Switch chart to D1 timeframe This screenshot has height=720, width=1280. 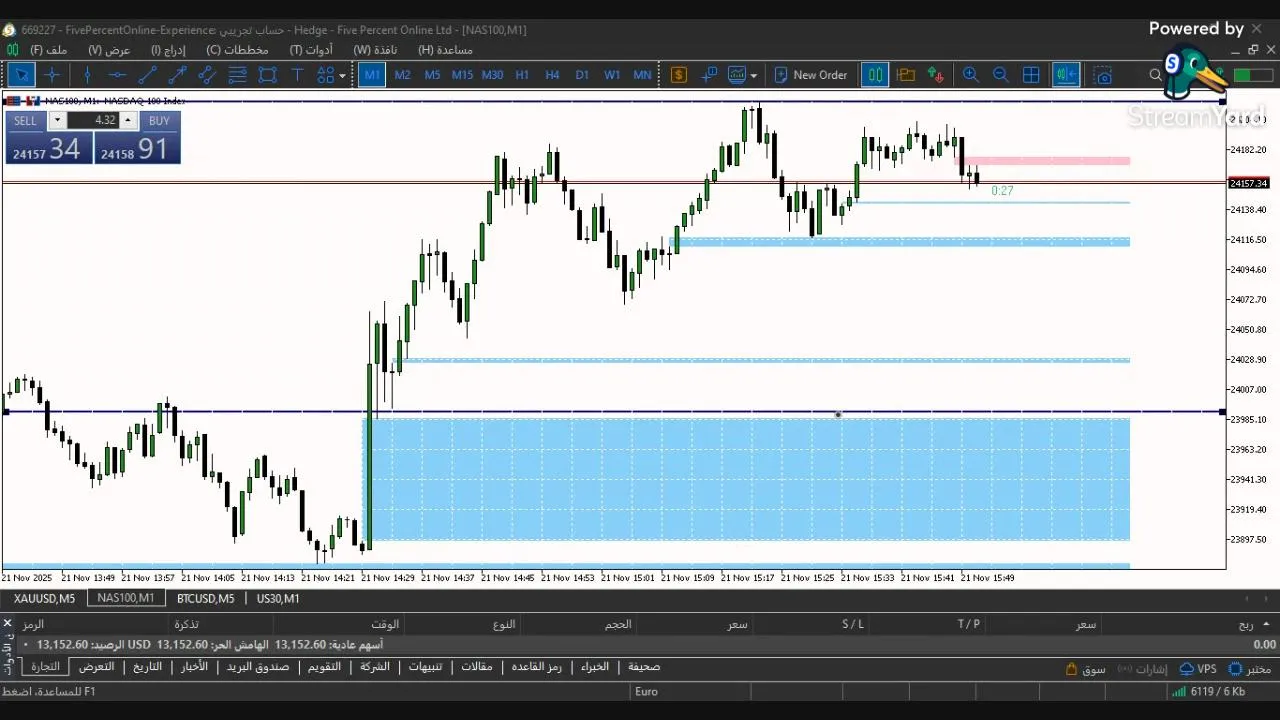[x=582, y=75]
